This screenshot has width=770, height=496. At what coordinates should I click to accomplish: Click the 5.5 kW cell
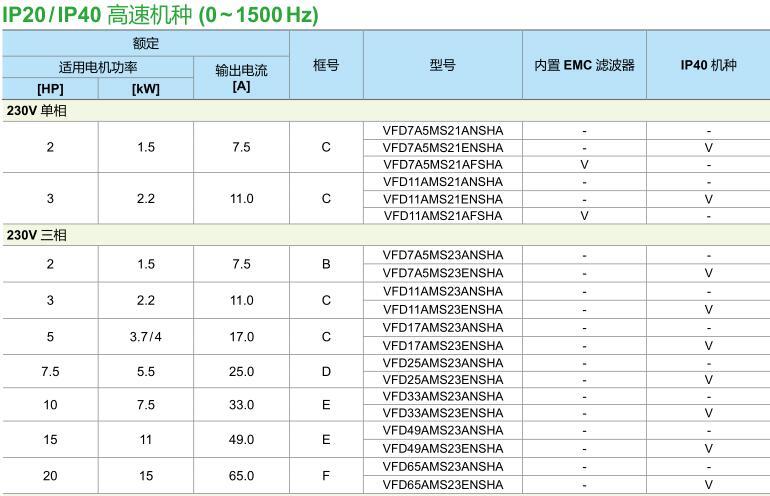(x=146, y=371)
